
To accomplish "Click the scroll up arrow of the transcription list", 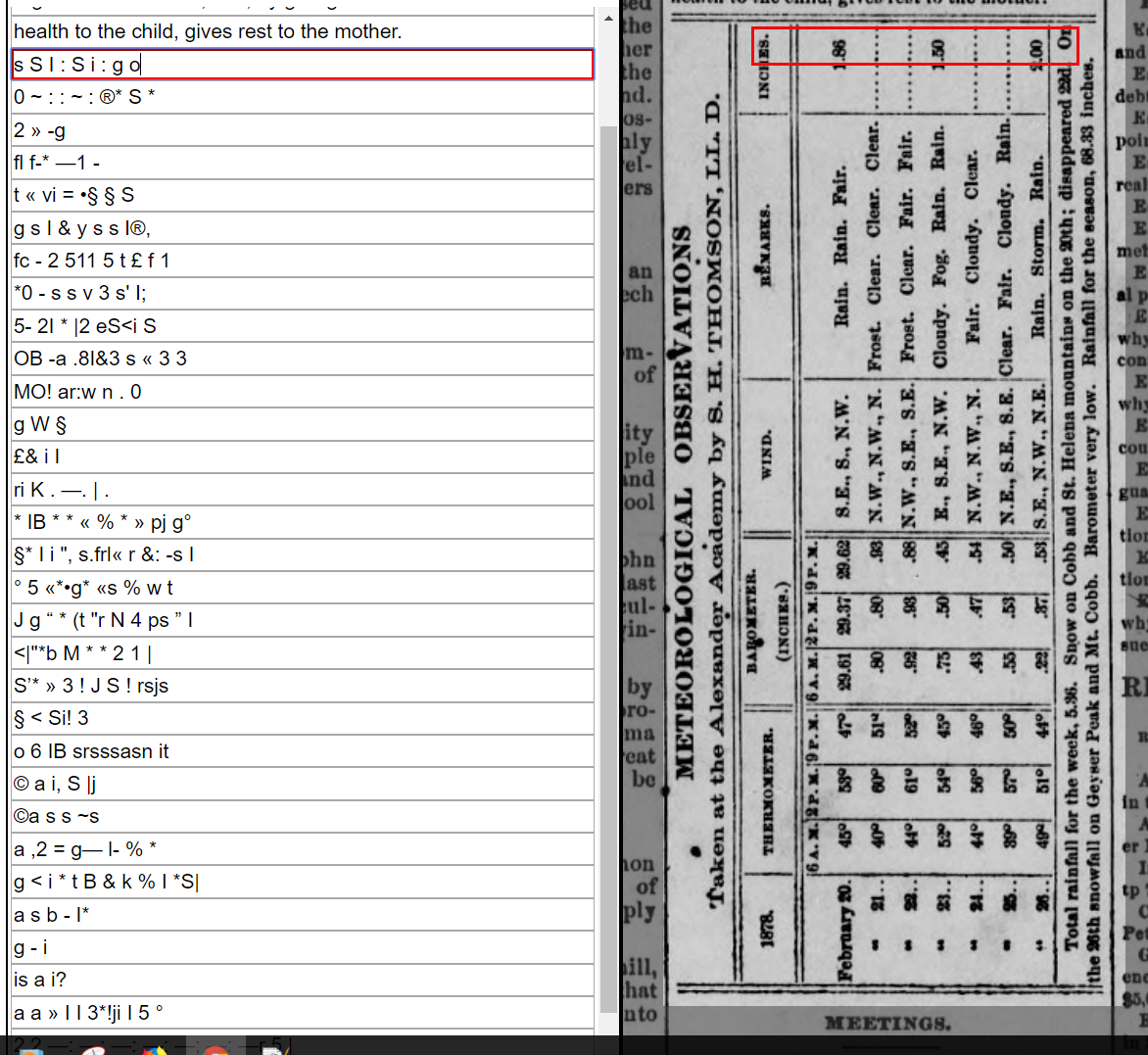I will pyautogui.click(x=608, y=18).
